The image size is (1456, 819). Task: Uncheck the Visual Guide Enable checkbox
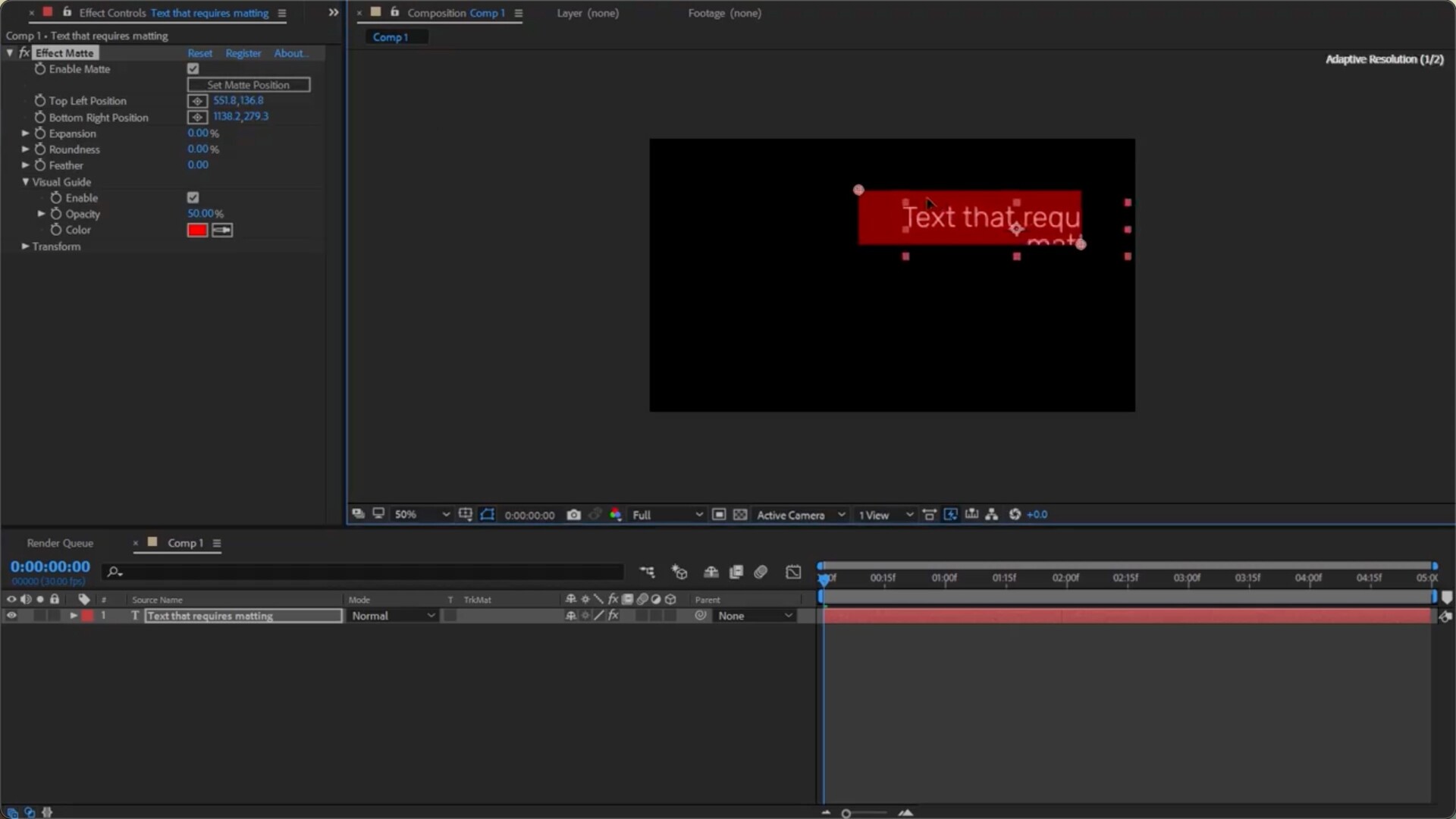pos(193,198)
